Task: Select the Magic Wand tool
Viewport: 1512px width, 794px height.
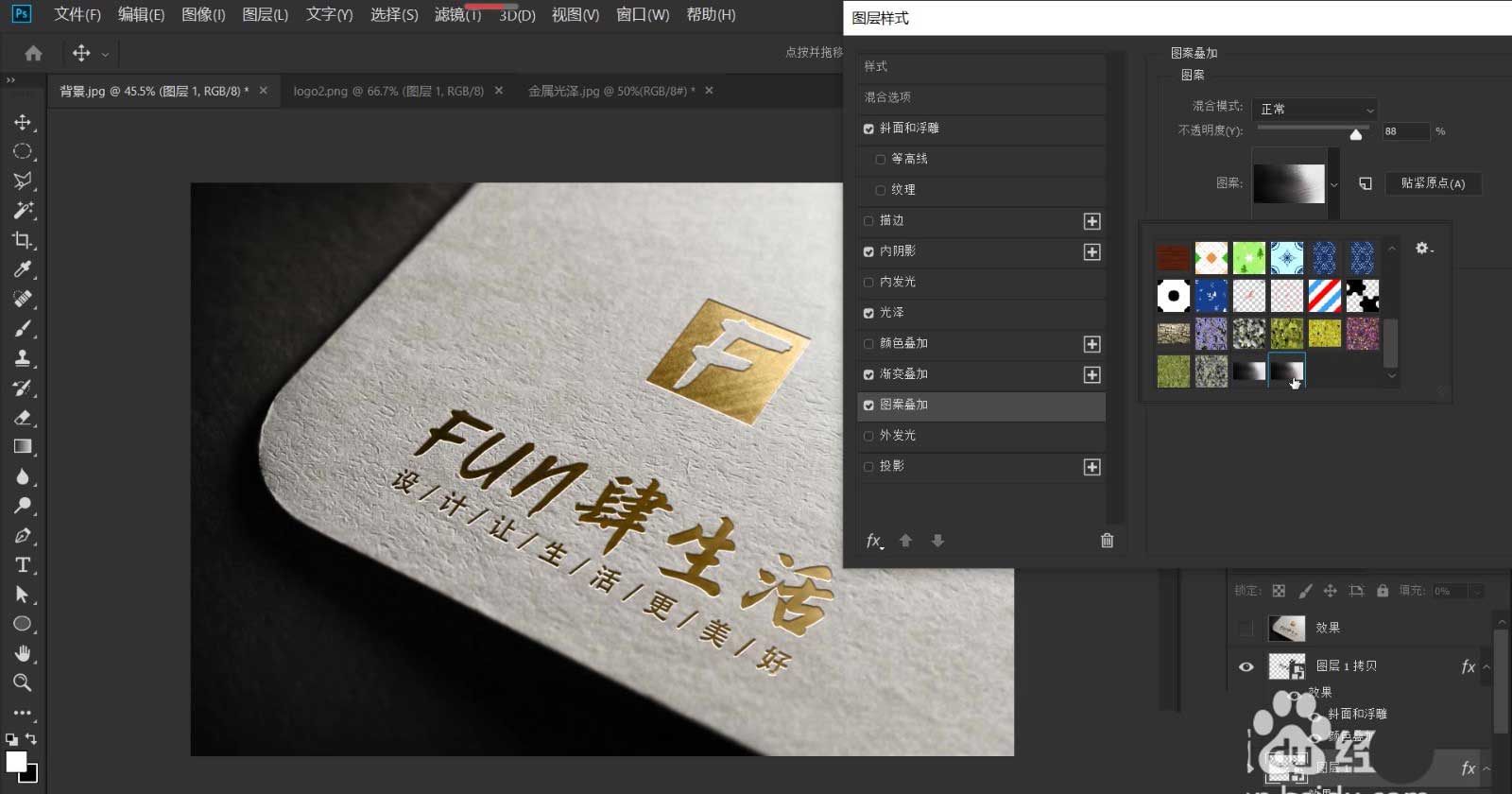Action: pos(23,210)
